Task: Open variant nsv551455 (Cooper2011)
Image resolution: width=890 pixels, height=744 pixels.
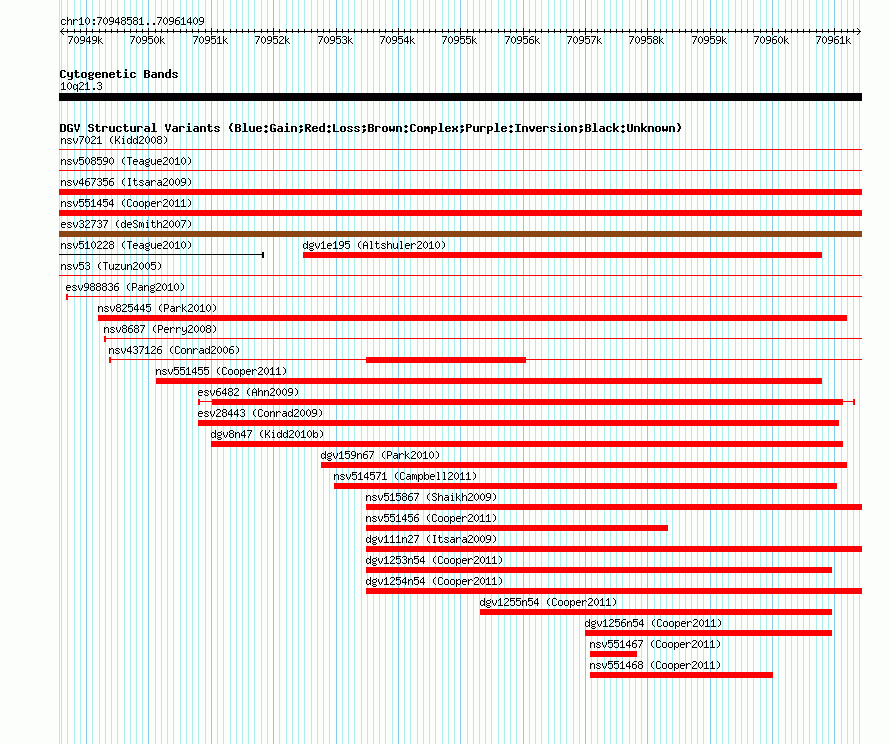Action: (221, 371)
